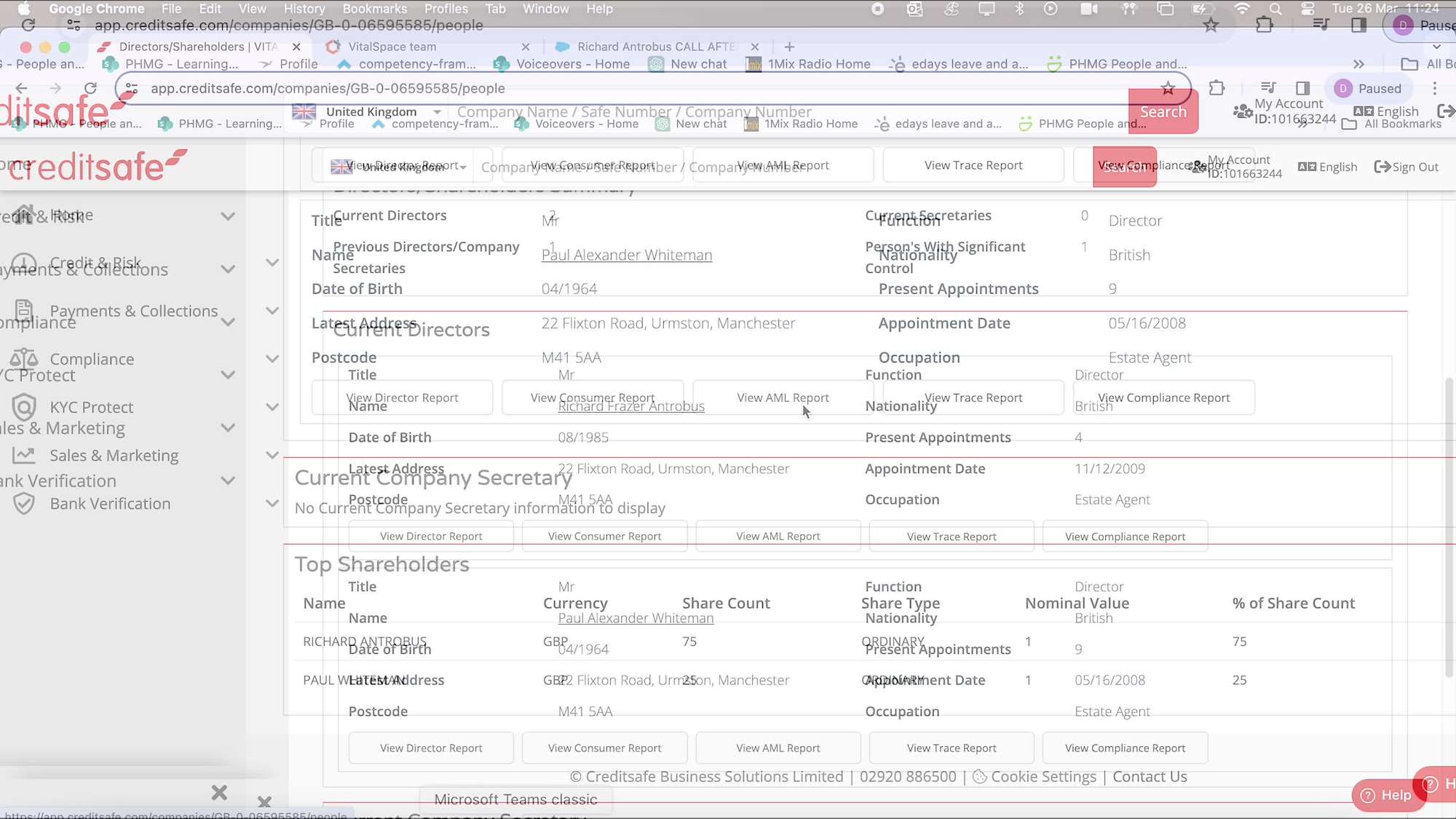Viewport: 1456px width, 819px height.
Task: Open the Sales & Marketing chart icon
Action: coord(24,456)
